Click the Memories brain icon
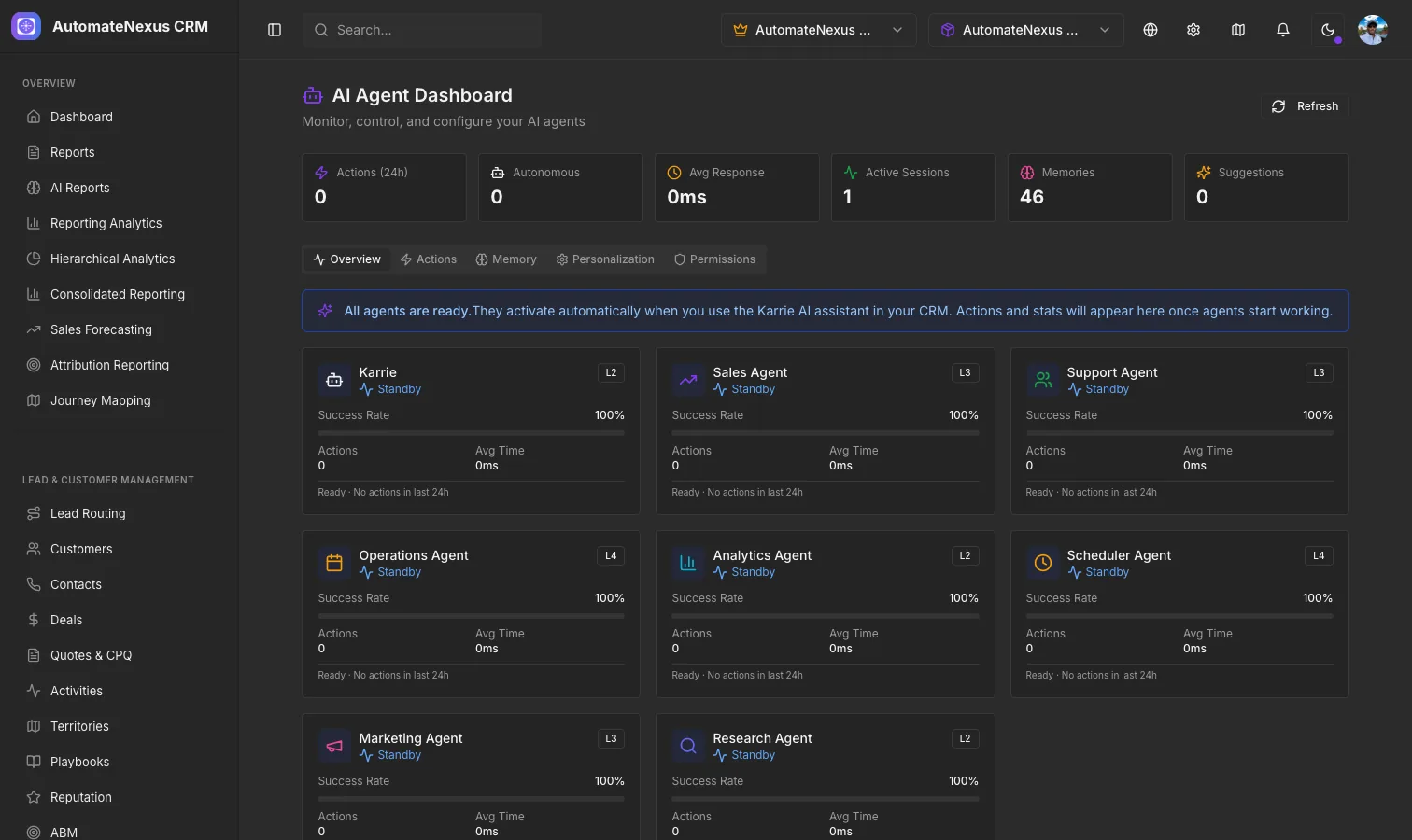The image size is (1412, 840). 1027,173
